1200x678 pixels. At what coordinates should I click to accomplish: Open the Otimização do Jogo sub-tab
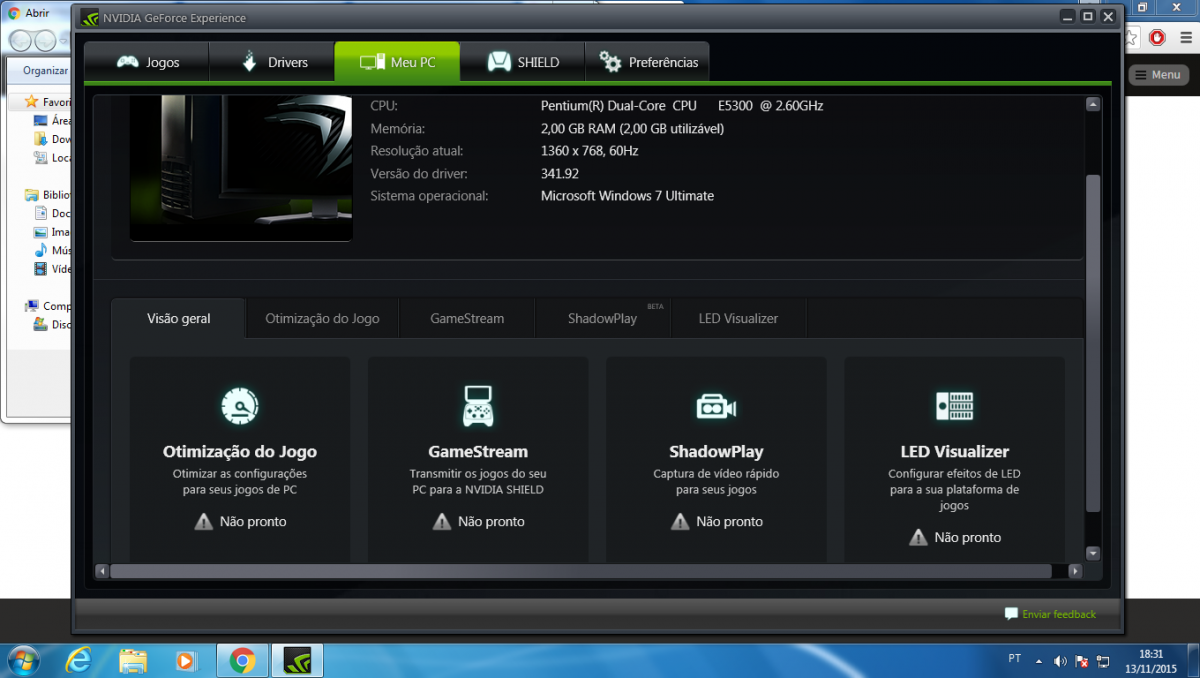322,318
